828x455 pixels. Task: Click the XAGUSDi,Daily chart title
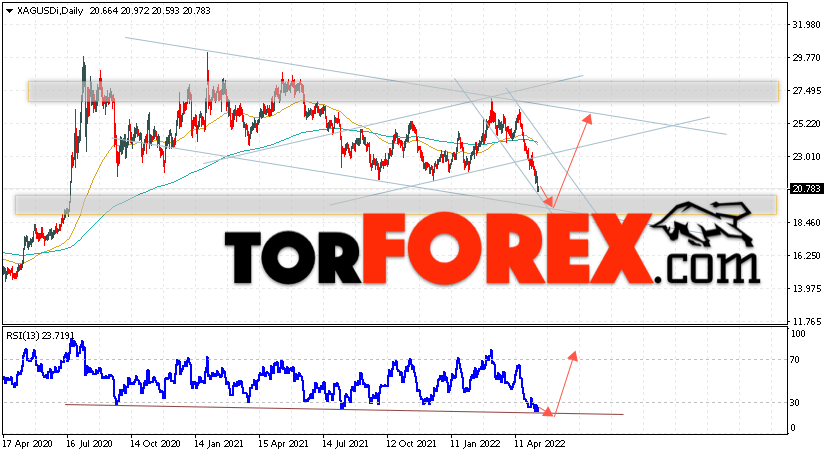pyautogui.click(x=50, y=11)
